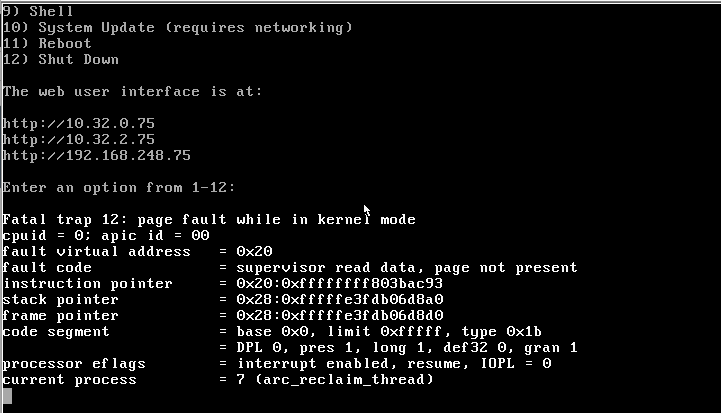Open the http://10.32.0.75 web interface address
This screenshot has height=413, width=721.
tap(79, 123)
